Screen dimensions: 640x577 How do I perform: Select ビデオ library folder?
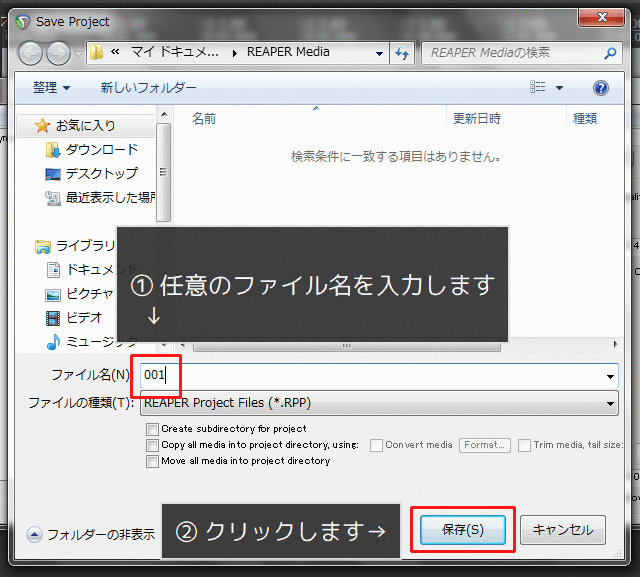(x=82, y=318)
